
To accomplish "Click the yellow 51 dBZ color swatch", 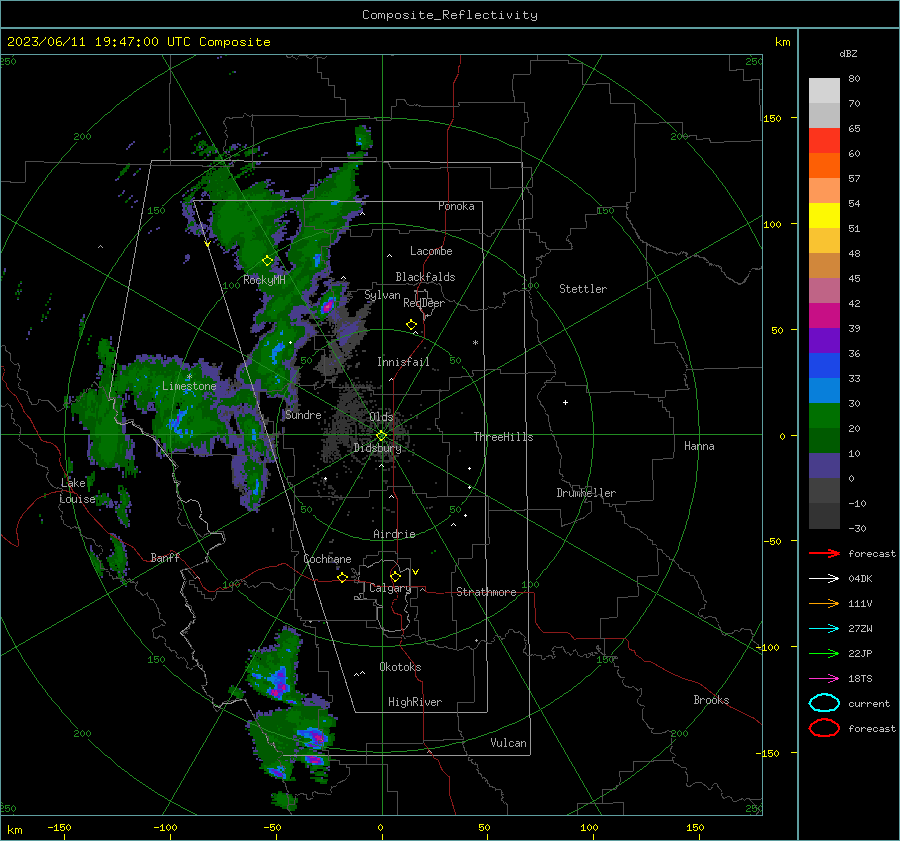I will point(824,216).
